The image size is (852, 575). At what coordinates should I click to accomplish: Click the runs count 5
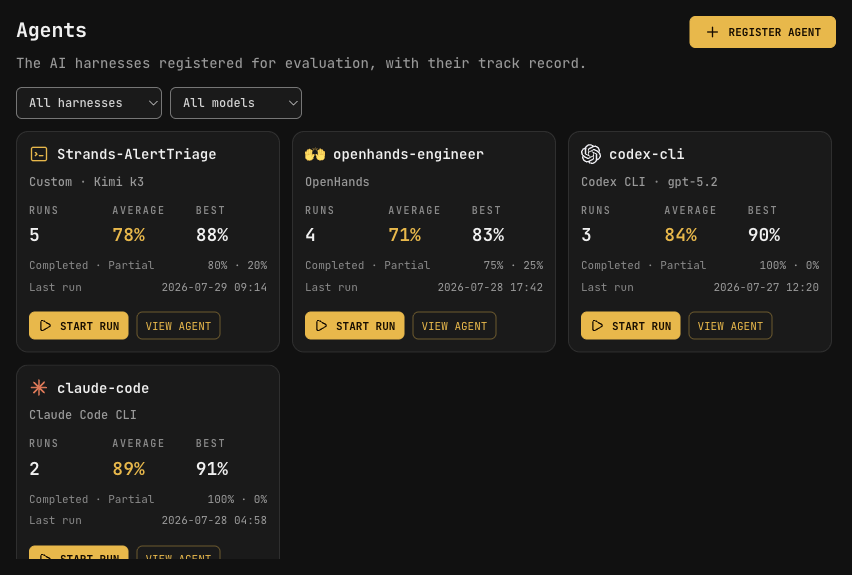coord(34,235)
